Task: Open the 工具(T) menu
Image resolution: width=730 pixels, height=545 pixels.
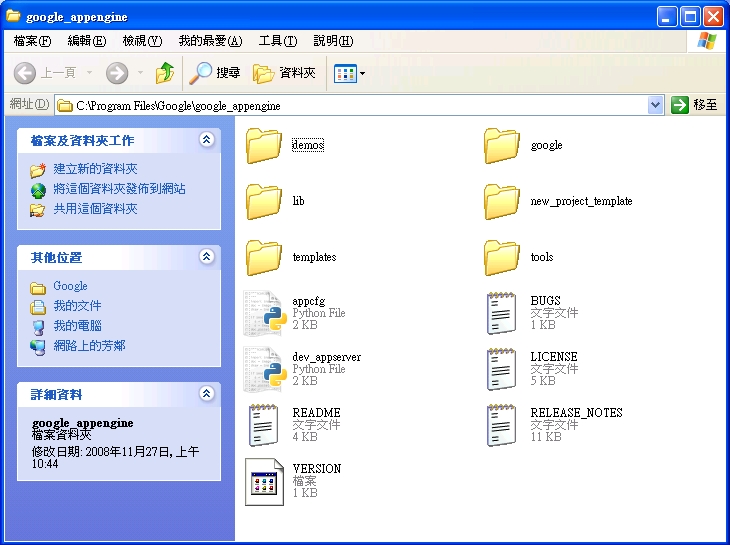Action: pyautogui.click(x=278, y=41)
